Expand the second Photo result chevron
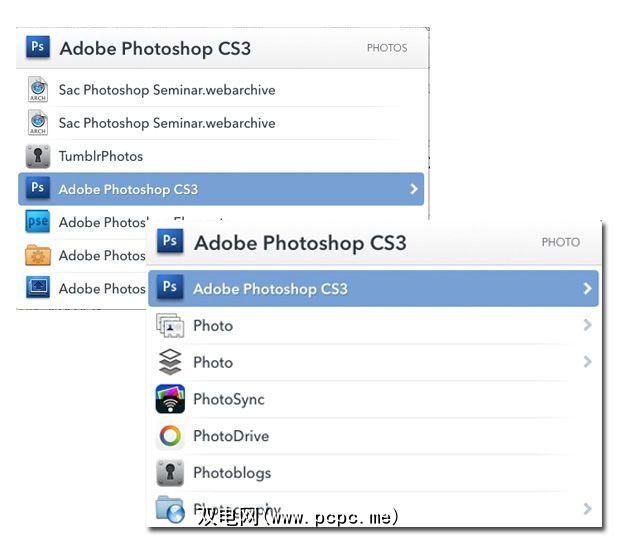 tap(587, 362)
